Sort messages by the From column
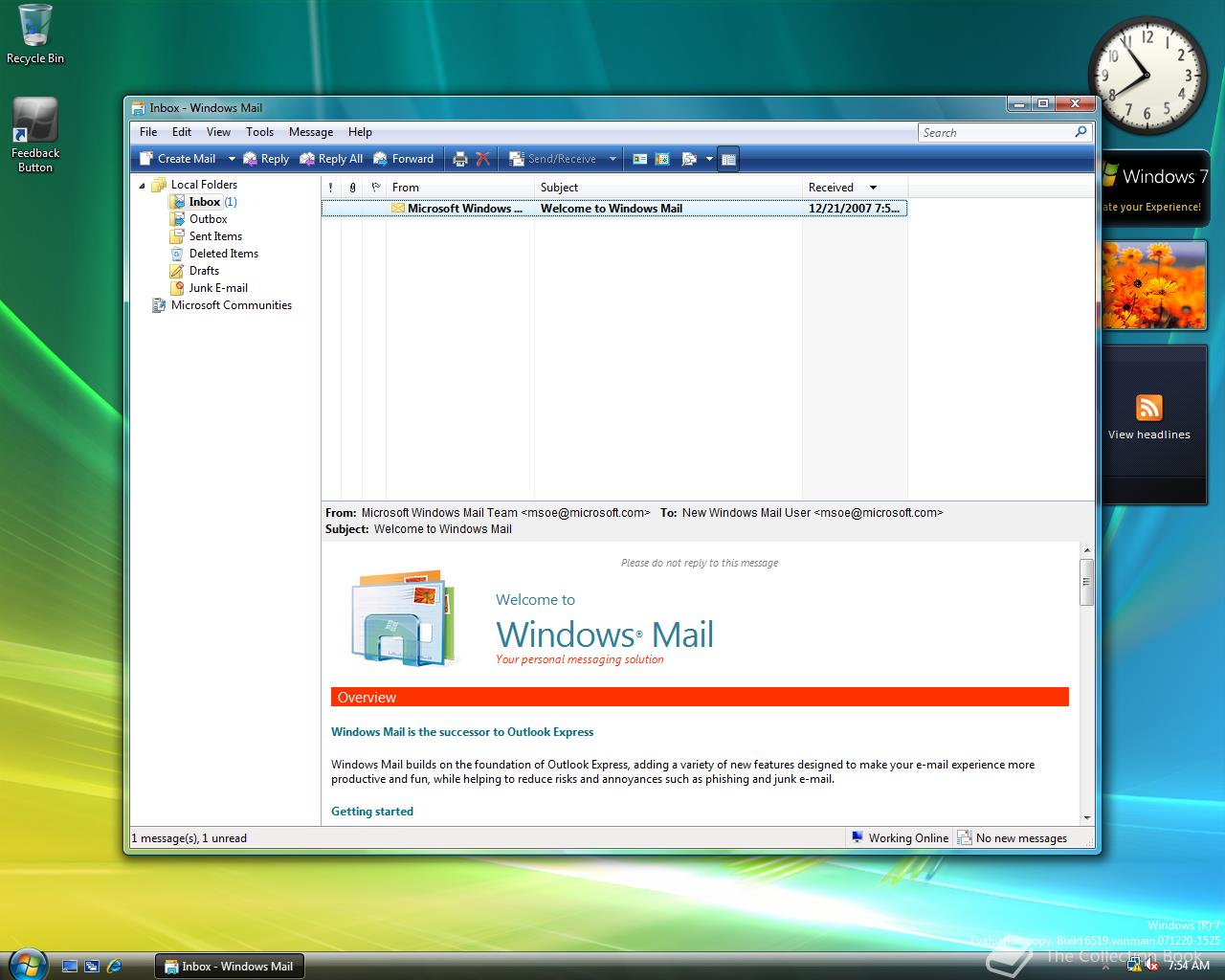Image resolution: width=1225 pixels, height=980 pixels. click(x=460, y=188)
